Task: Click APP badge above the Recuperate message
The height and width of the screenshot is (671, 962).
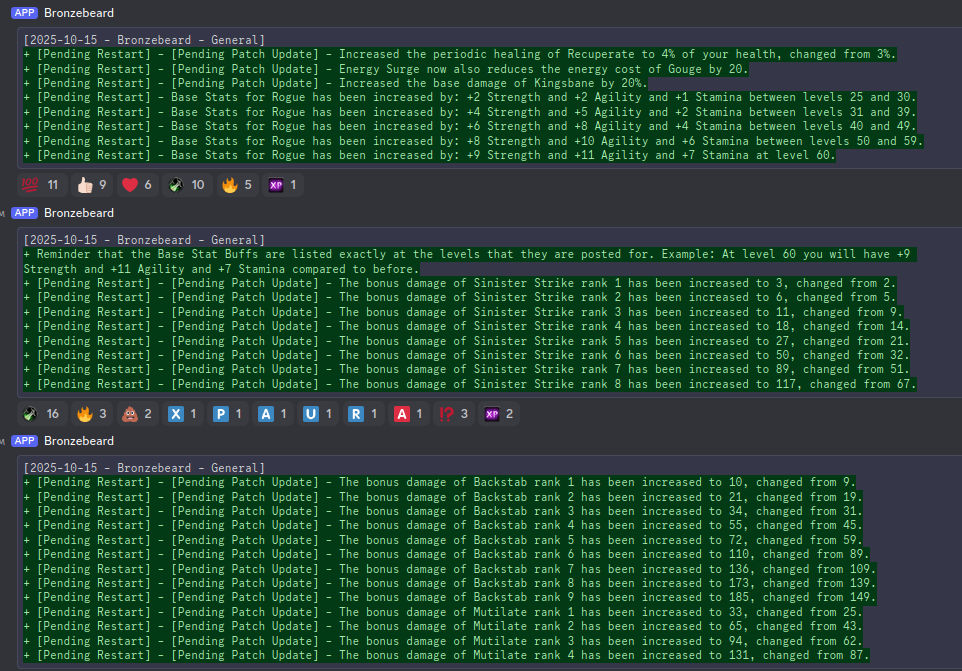Action: click(25, 13)
